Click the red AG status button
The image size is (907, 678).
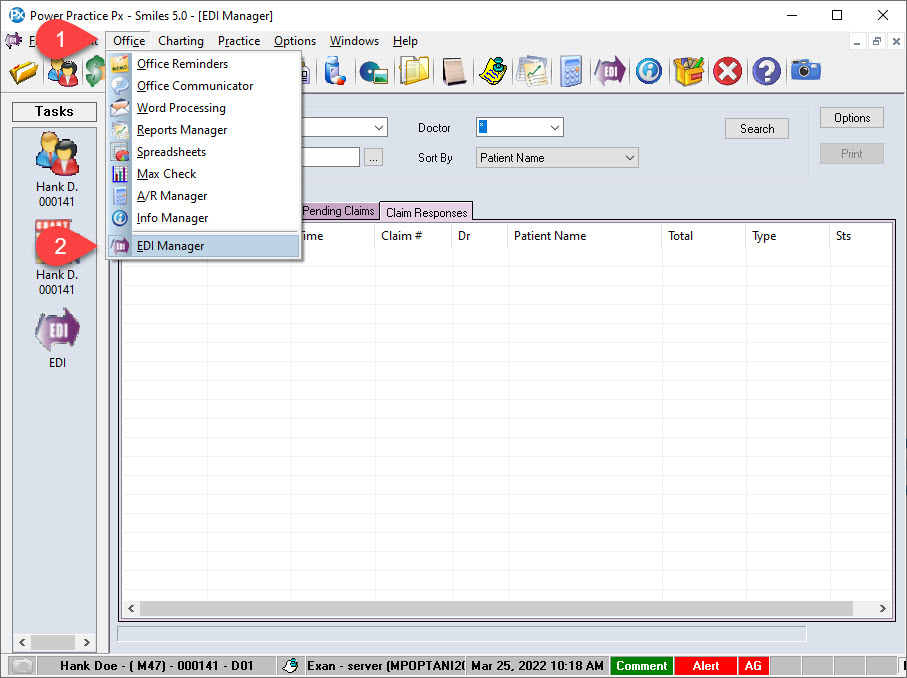[x=753, y=666]
